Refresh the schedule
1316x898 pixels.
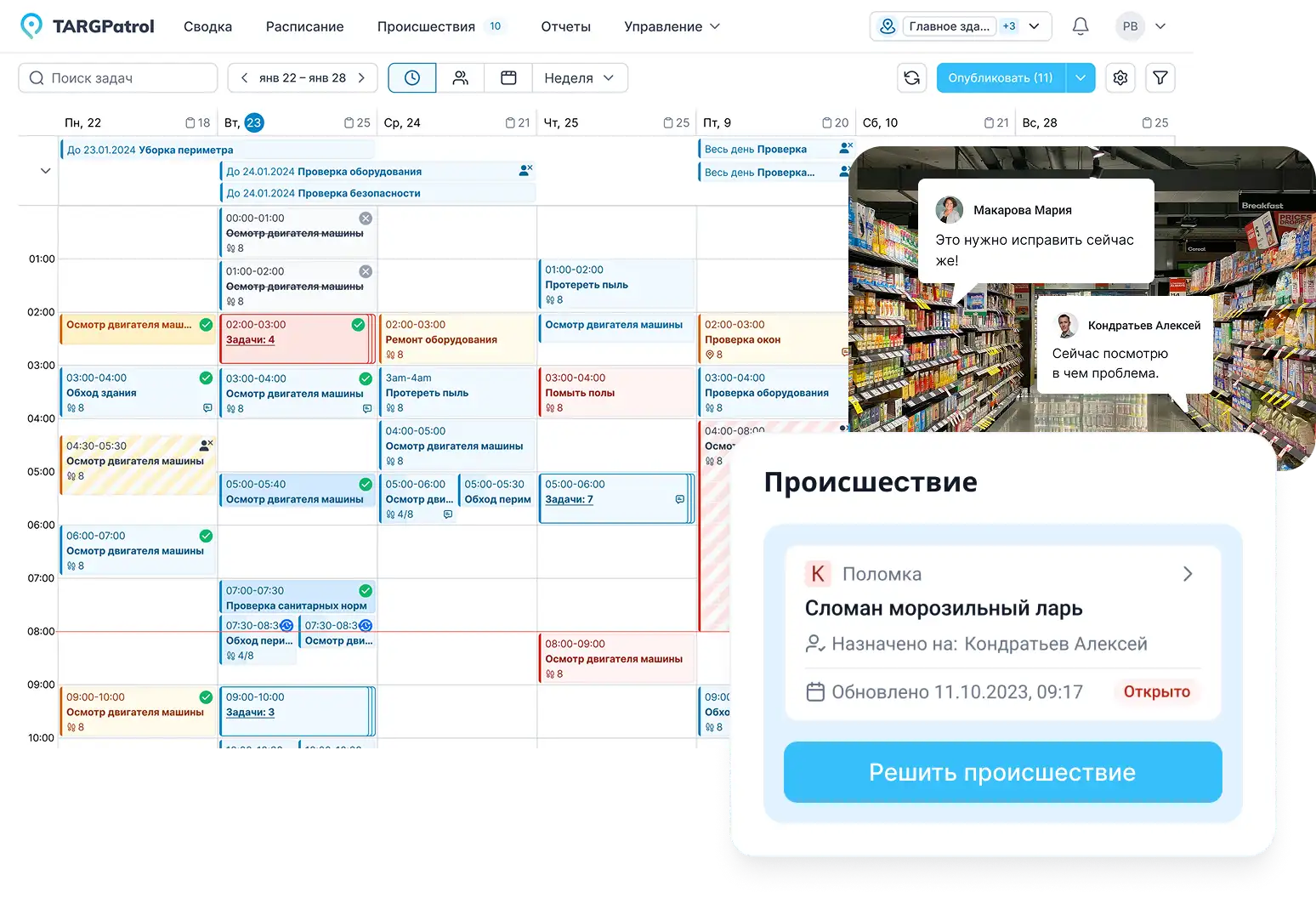coord(912,77)
